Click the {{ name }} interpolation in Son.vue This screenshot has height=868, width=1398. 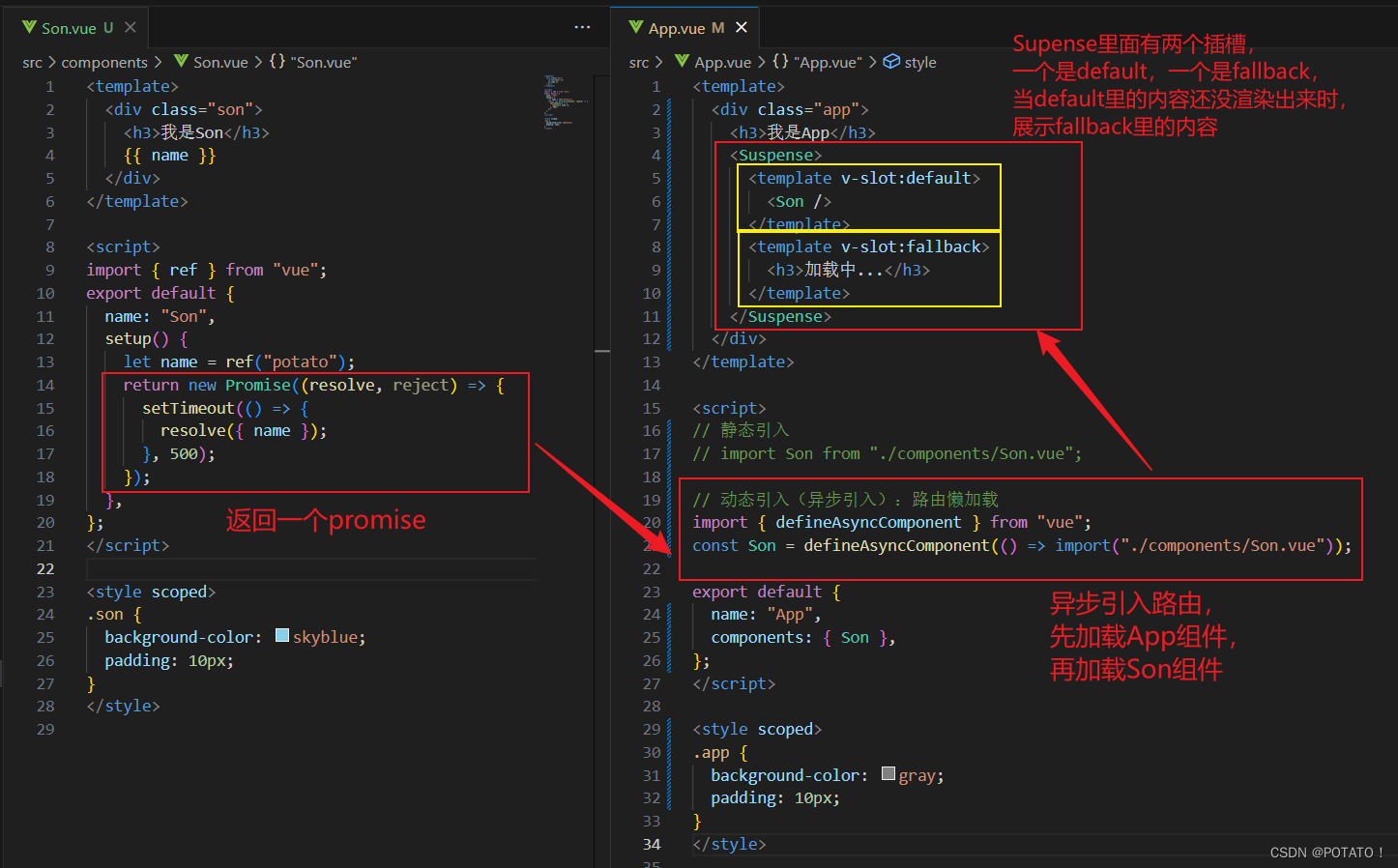(x=169, y=155)
